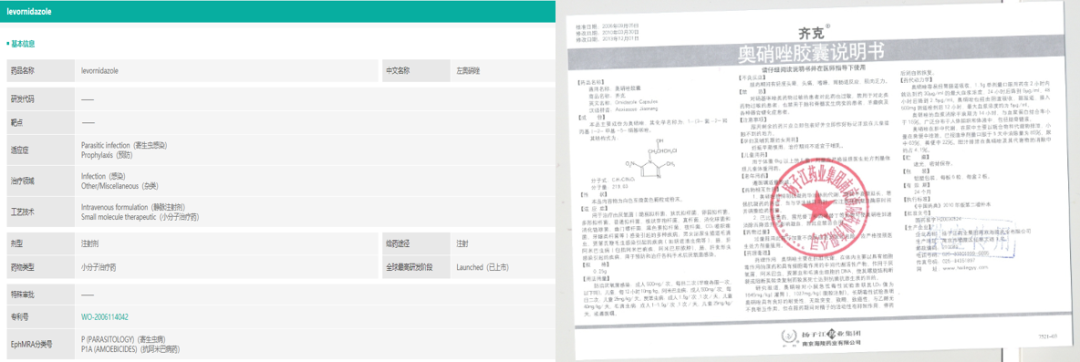Select the Prophylaxis indication text
1080x362 pixels.
point(108,155)
